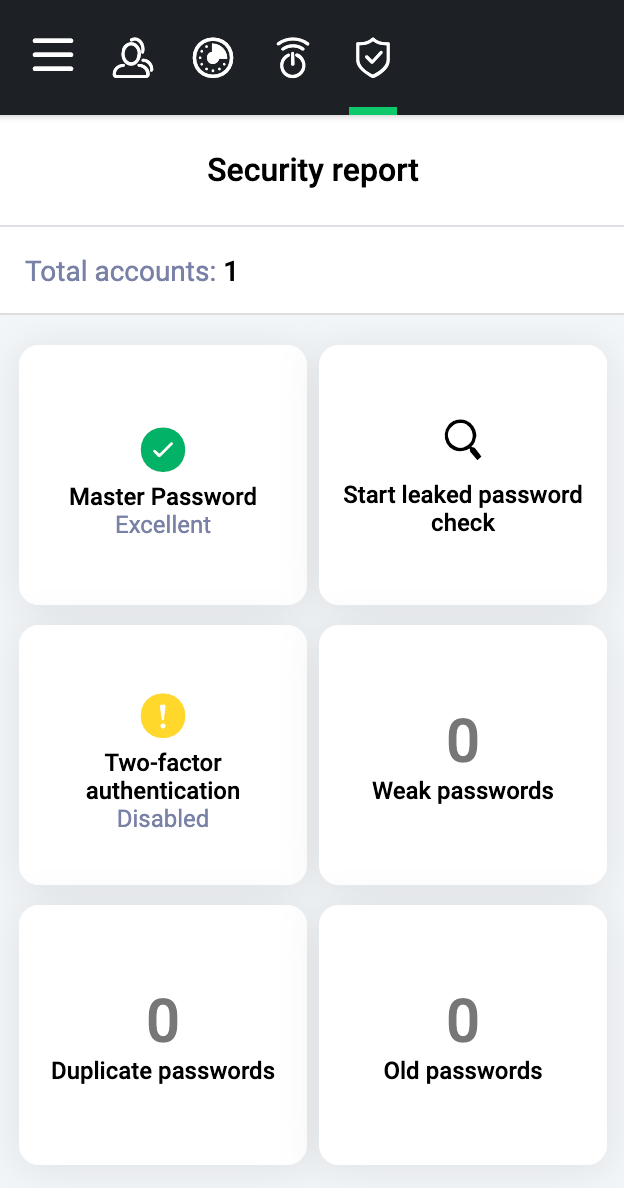View the Duplicate passwords label
The image size is (624, 1188).
click(x=163, y=1071)
